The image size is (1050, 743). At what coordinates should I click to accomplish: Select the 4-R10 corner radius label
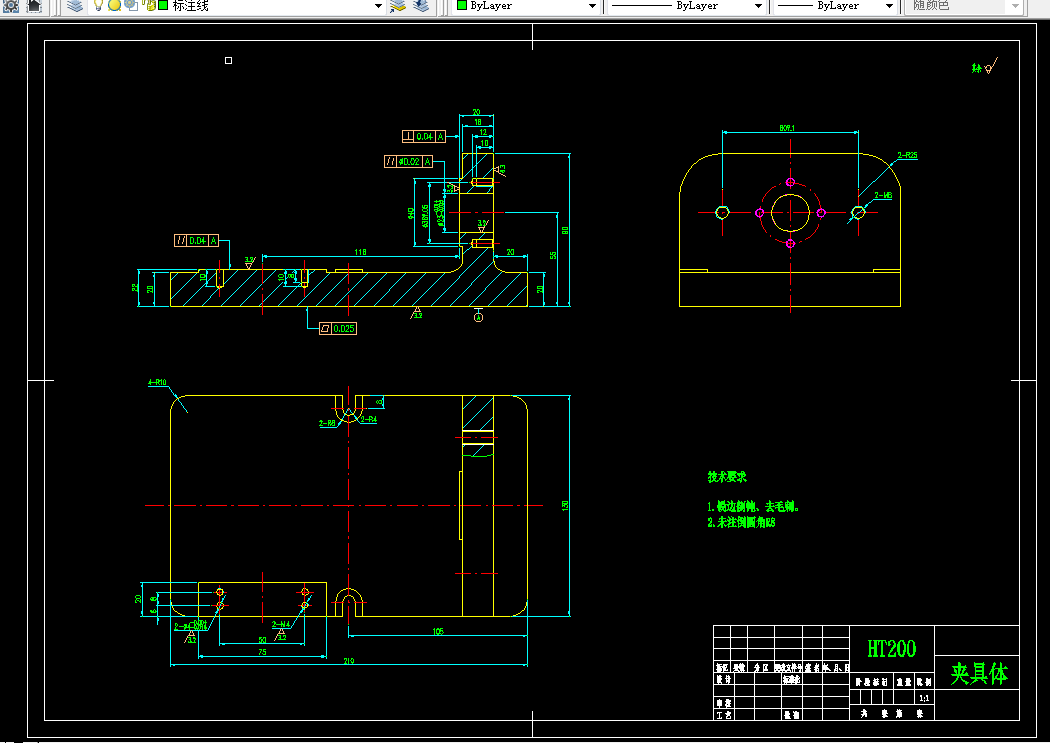[157, 382]
